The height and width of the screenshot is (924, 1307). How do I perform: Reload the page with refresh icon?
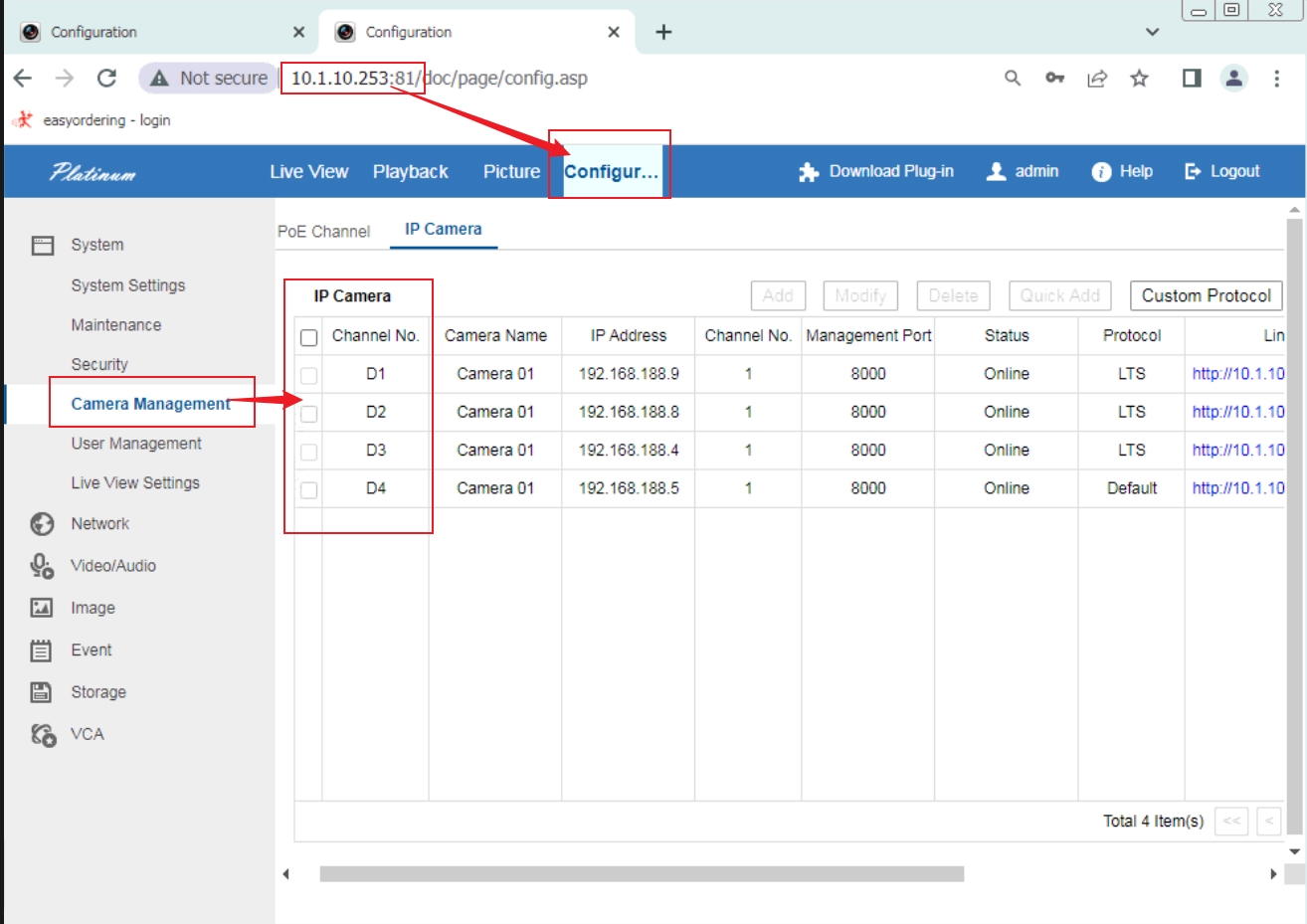point(106,79)
